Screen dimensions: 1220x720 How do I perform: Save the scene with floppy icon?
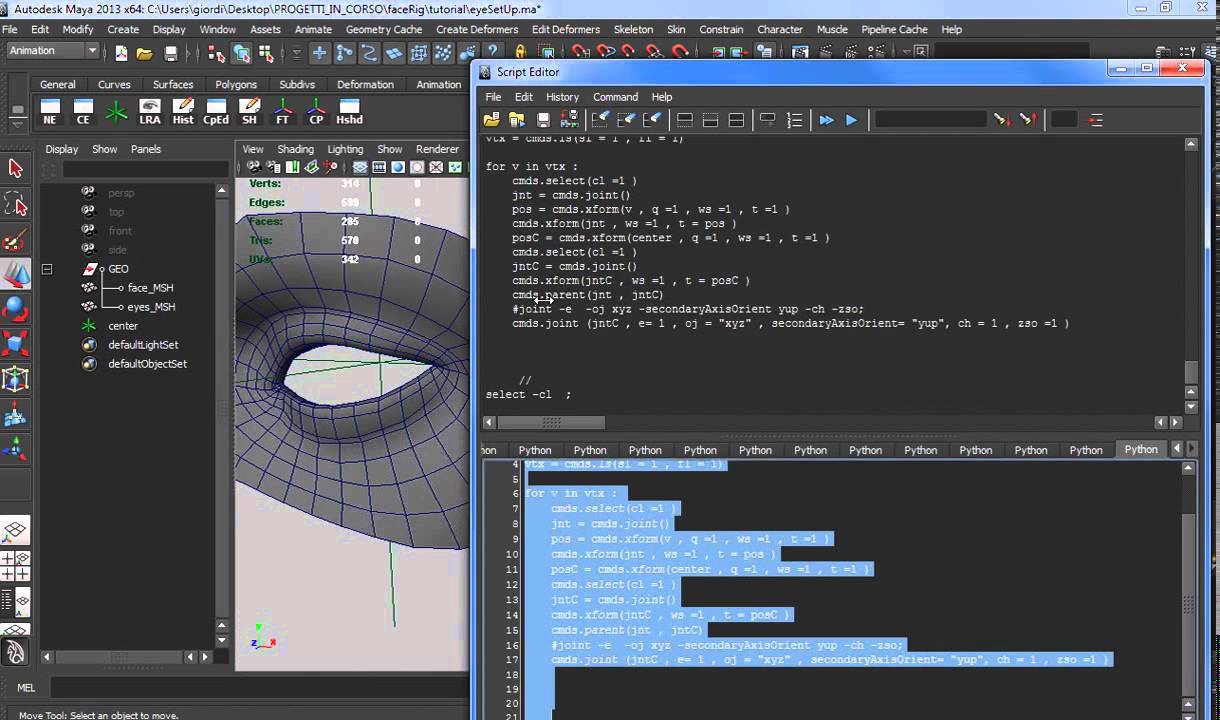(171, 53)
